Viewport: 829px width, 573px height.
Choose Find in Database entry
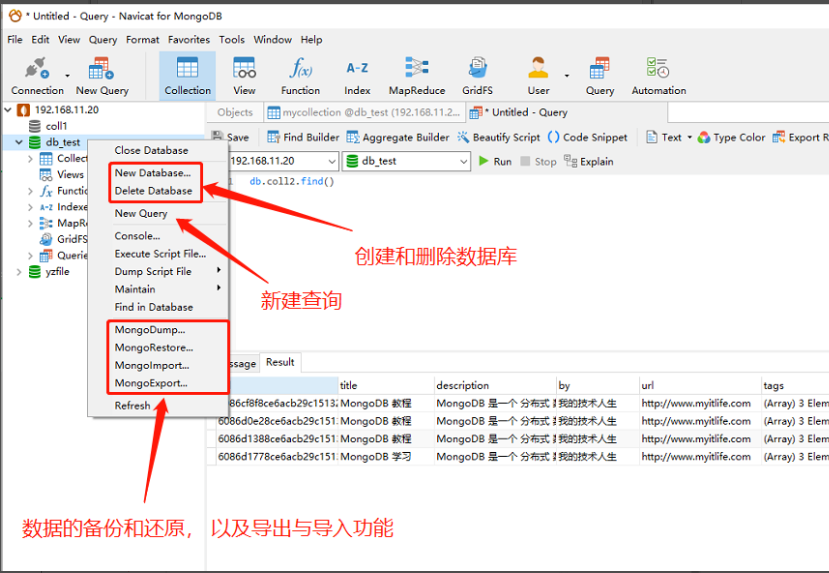click(153, 307)
